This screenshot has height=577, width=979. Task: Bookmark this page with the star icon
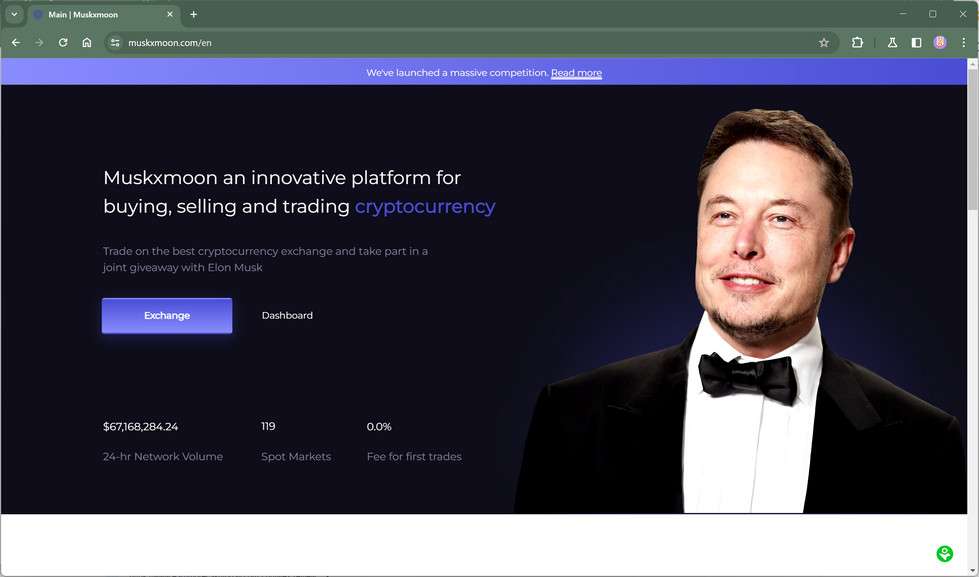824,43
